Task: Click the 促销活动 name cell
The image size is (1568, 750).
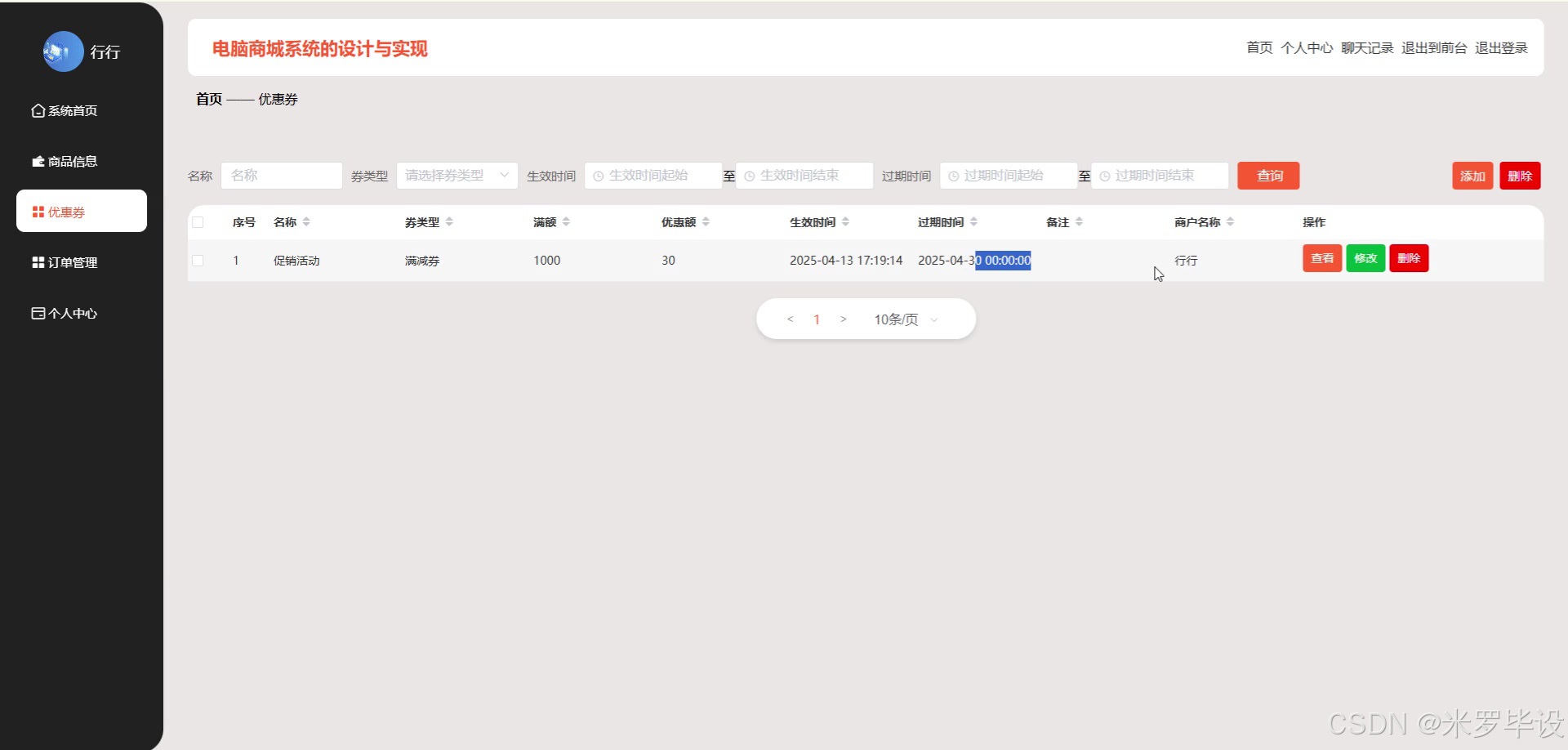Action: pos(296,261)
